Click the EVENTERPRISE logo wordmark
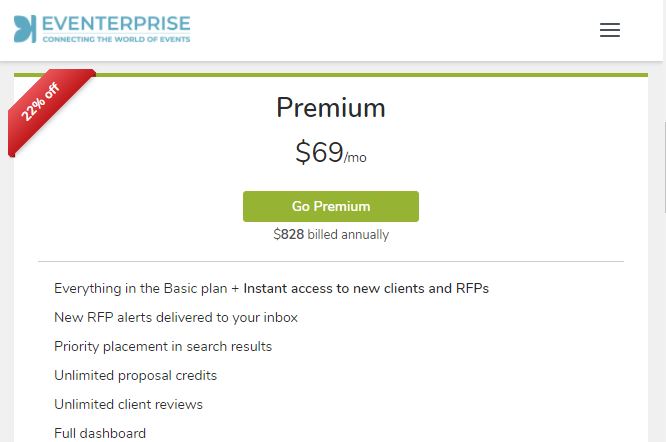 tap(116, 23)
